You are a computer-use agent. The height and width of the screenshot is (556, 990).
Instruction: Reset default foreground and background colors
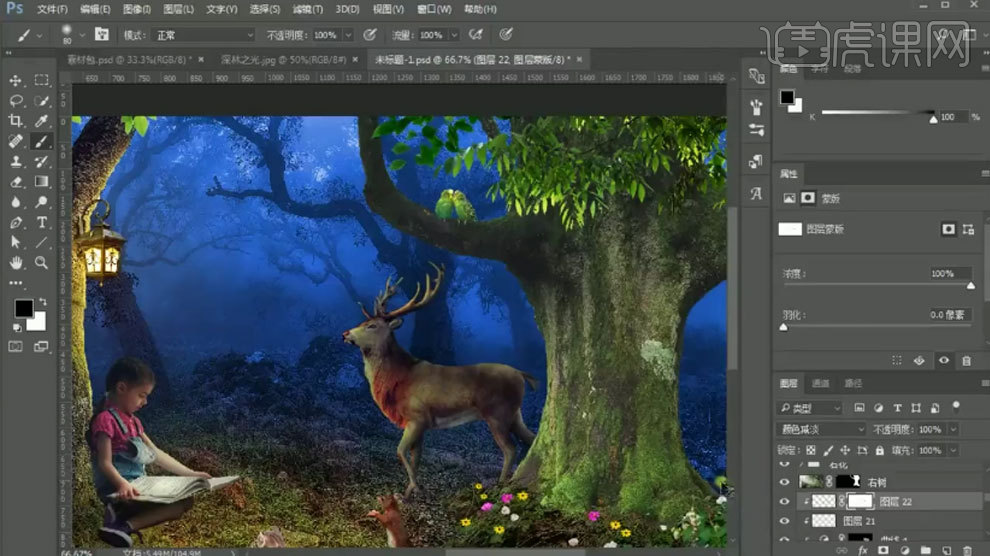17,328
